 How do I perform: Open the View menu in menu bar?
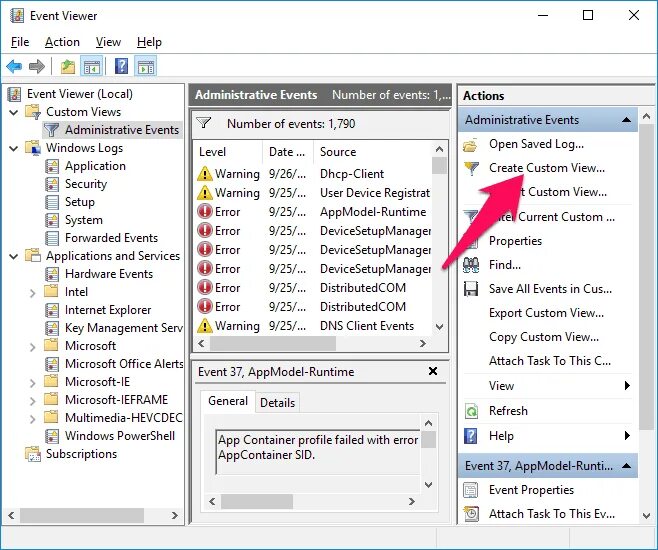point(108,42)
